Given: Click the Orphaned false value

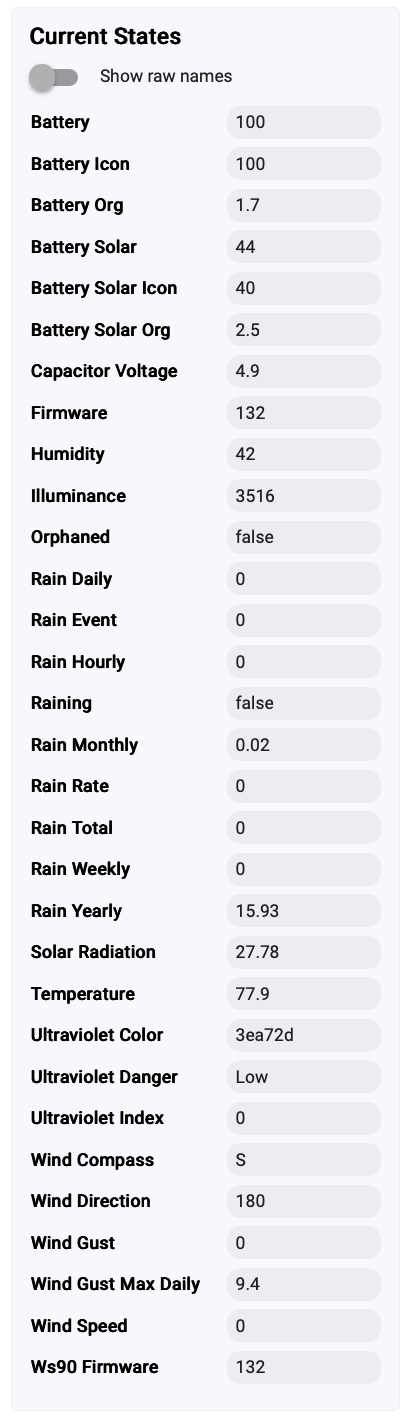Looking at the screenshot, I should [x=304, y=537].
